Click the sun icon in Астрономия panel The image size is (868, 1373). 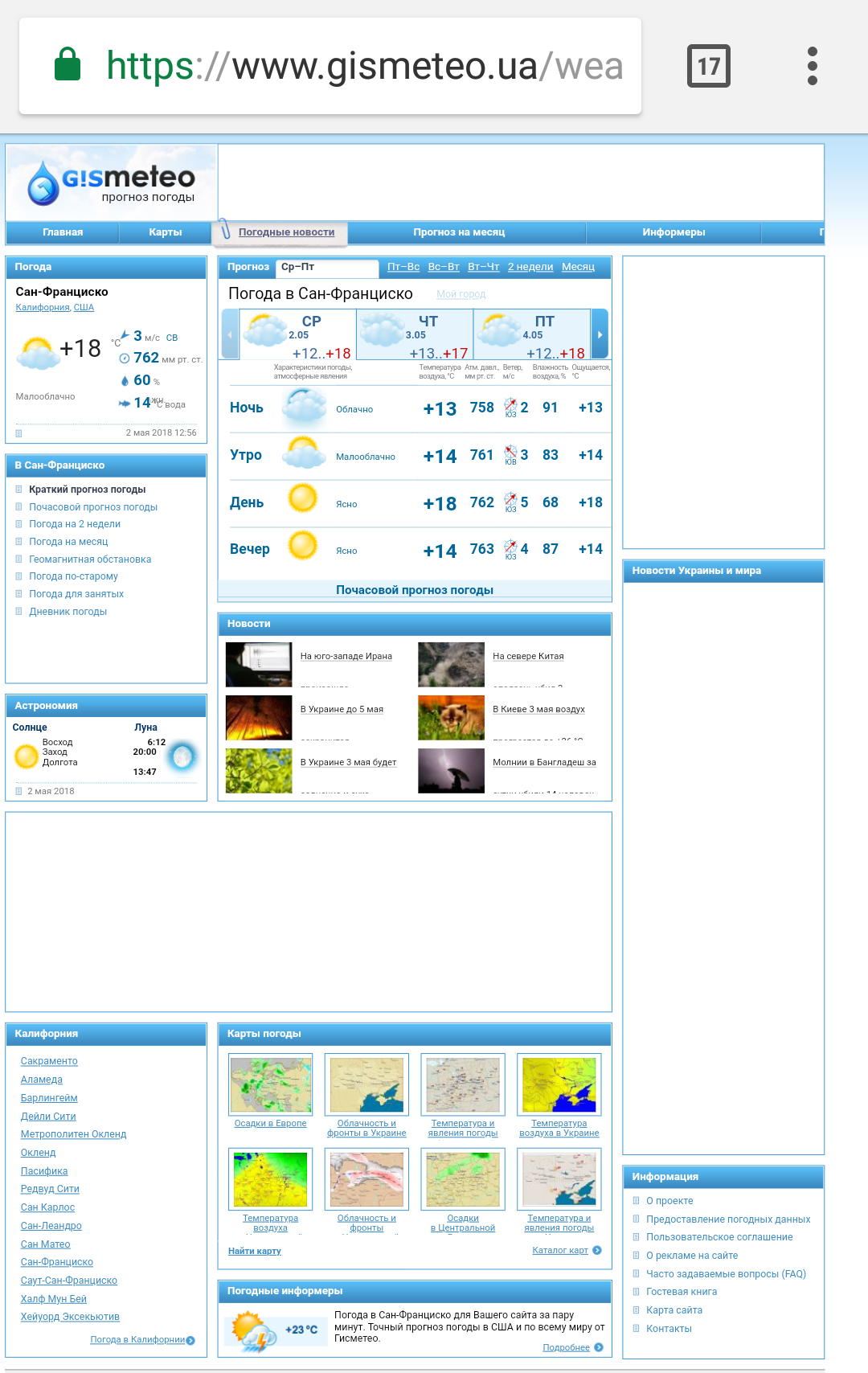tap(27, 756)
